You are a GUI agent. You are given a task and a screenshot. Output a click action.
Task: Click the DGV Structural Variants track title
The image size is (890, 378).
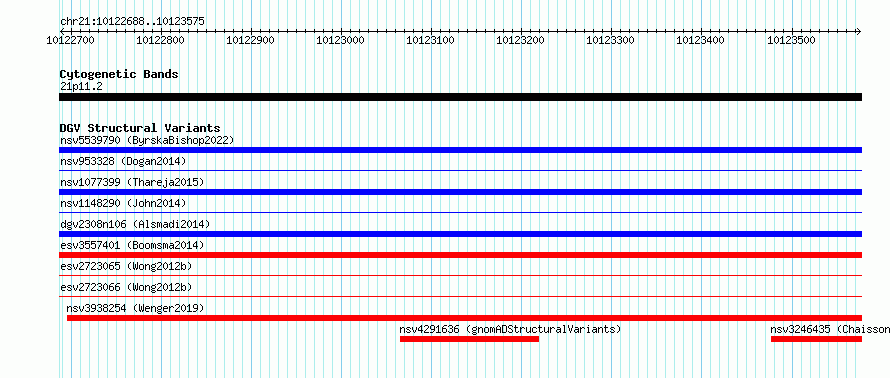140,128
